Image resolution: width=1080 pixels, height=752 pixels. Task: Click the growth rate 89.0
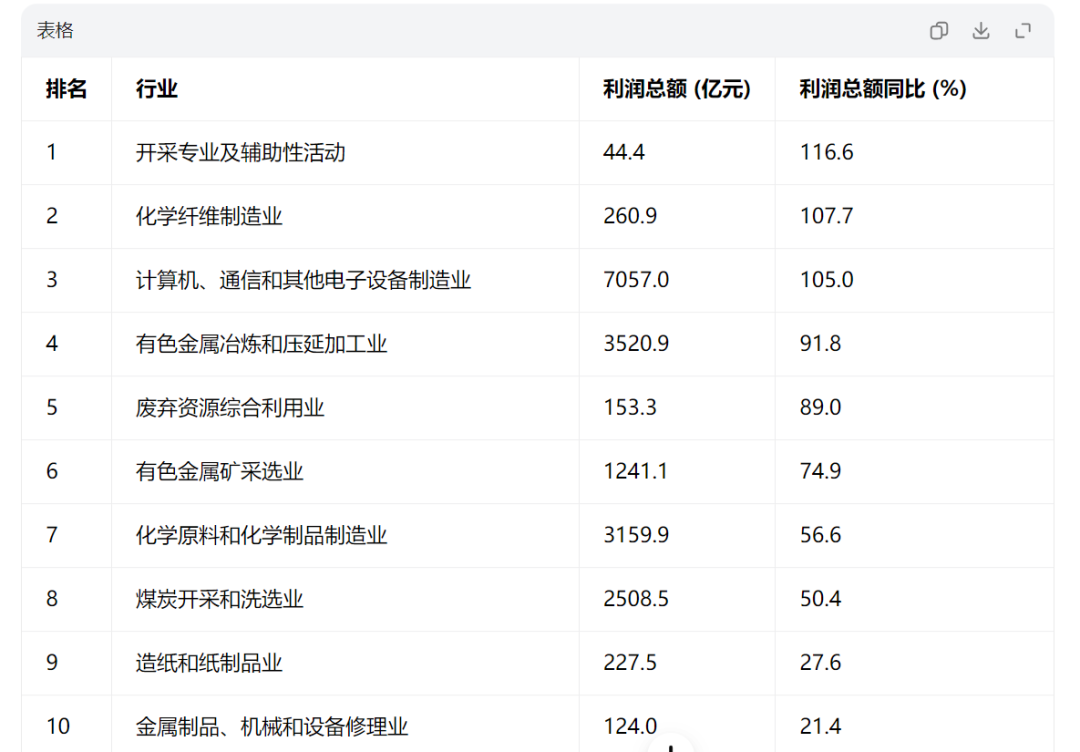point(820,408)
